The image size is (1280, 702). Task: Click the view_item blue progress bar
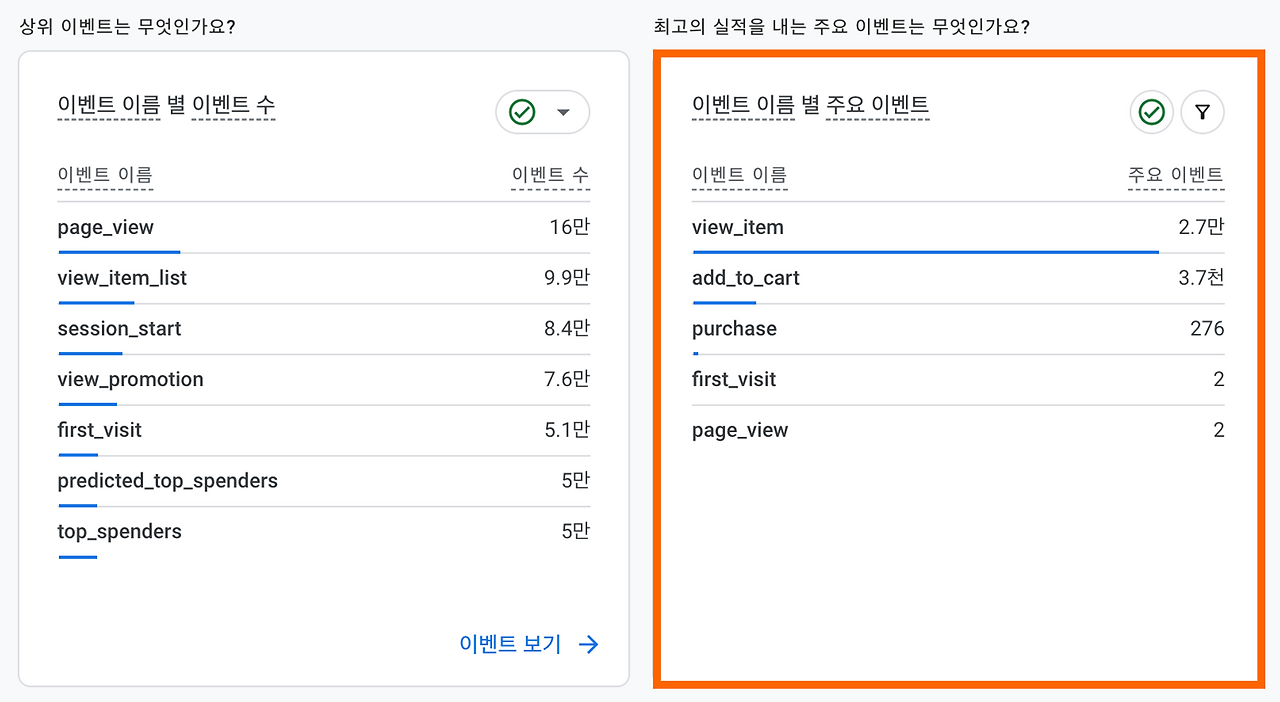pyautogui.click(x=925, y=252)
